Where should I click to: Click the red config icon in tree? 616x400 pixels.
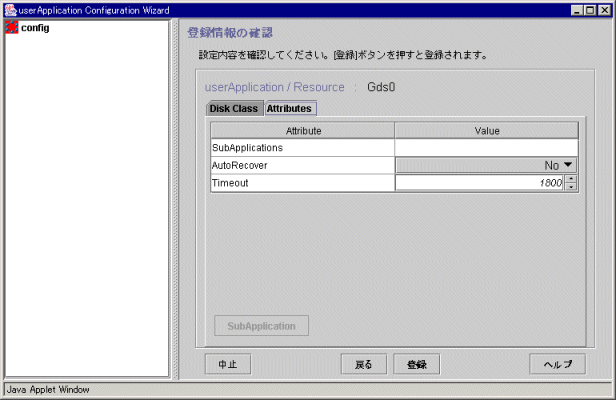(12, 27)
